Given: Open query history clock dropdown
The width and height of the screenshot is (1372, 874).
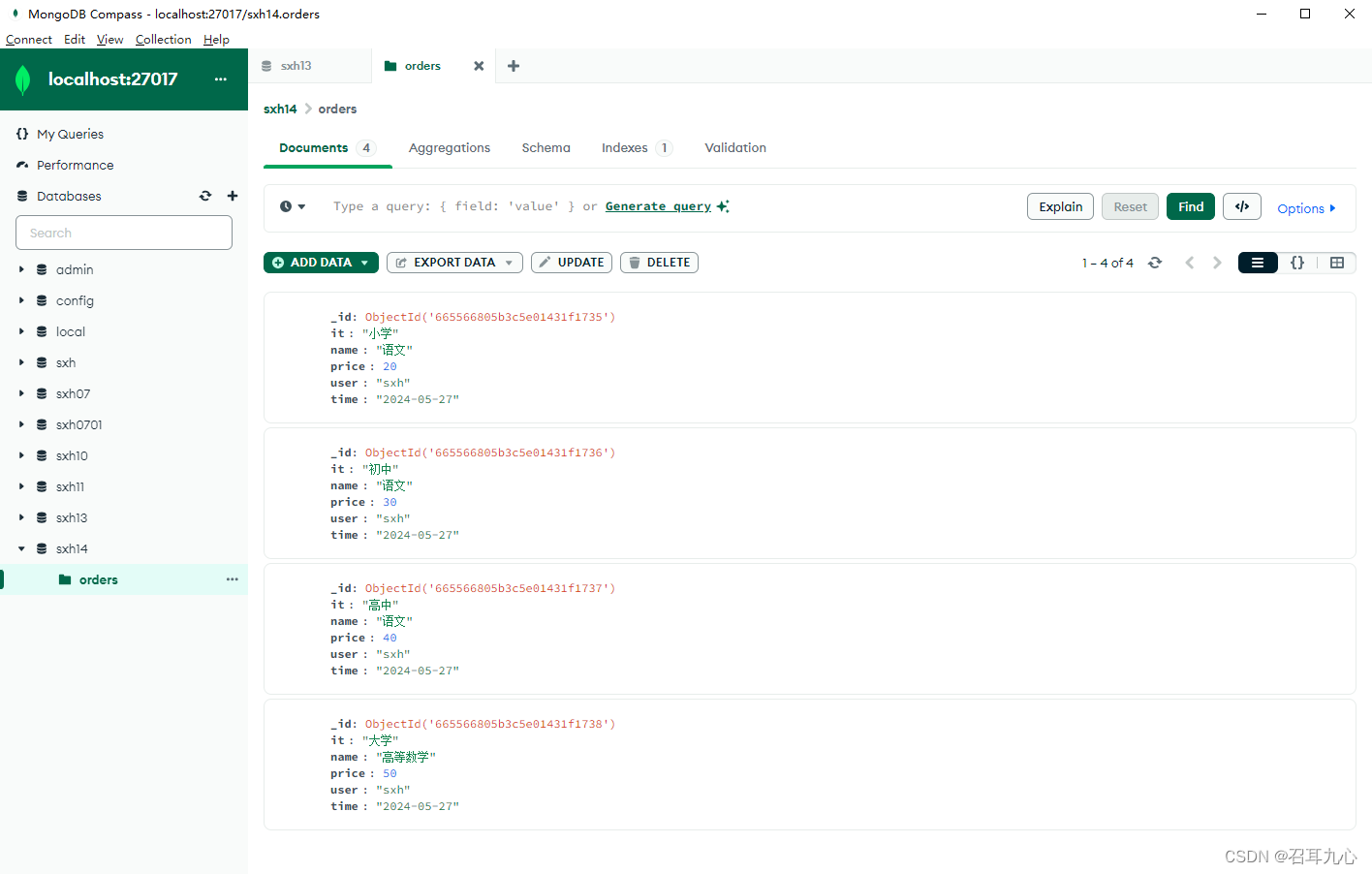Looking at the screenshot, I should pyautogui.click(x=293, y=206).
